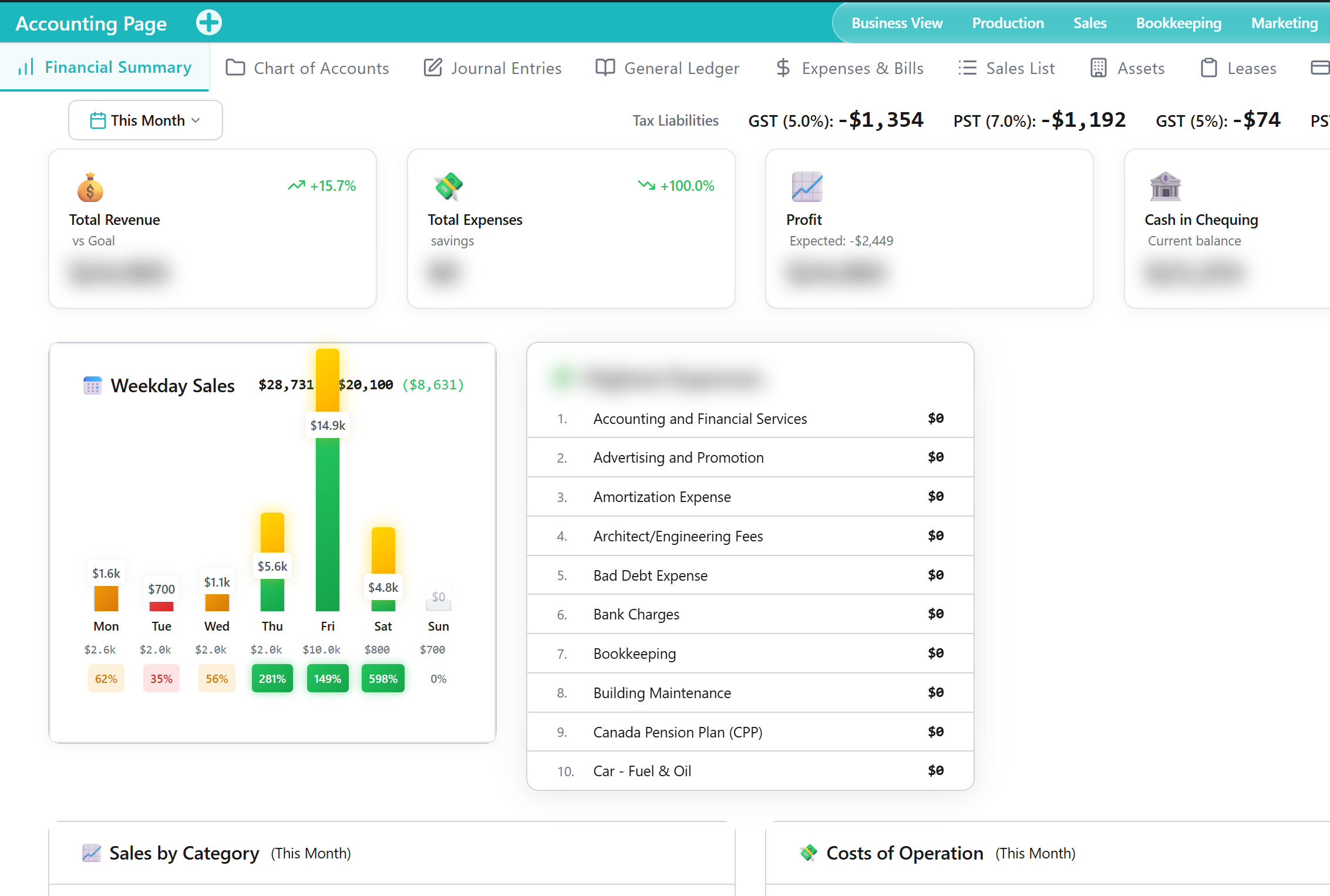
Task: Click the Leases clipboard icon
Action: (x=1208, y=68)
